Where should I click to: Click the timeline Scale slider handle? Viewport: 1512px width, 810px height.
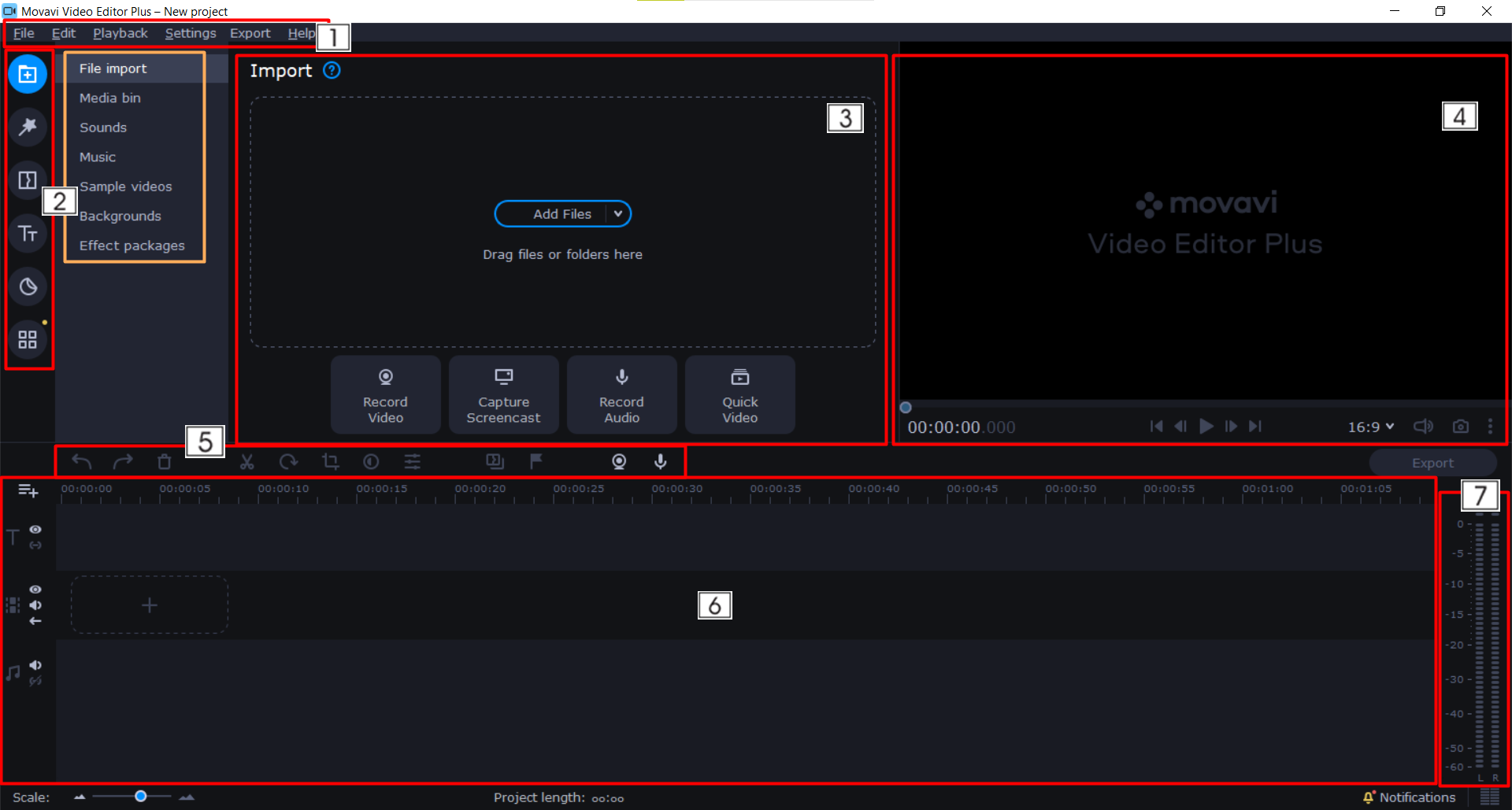(140, 796)
